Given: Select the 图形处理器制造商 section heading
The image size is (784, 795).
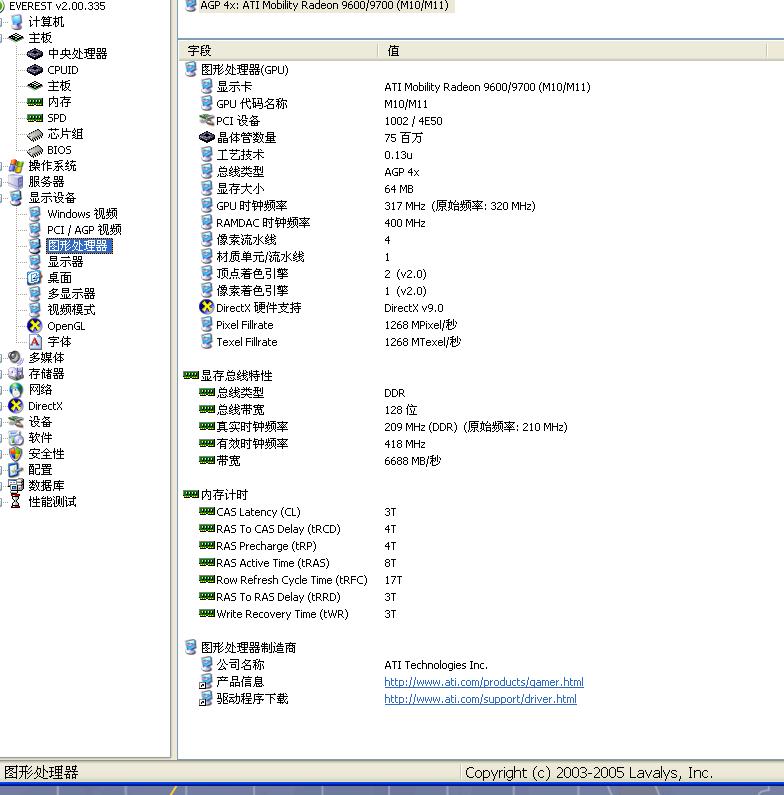Looking at the screenshot, I should 248,647.
